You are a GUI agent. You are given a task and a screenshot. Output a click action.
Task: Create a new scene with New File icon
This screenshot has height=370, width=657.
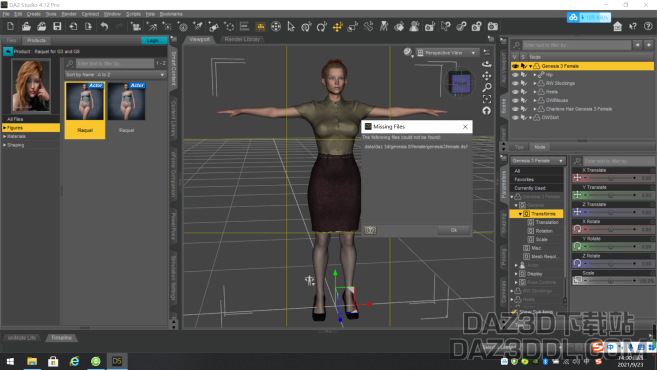coord(10,26)
